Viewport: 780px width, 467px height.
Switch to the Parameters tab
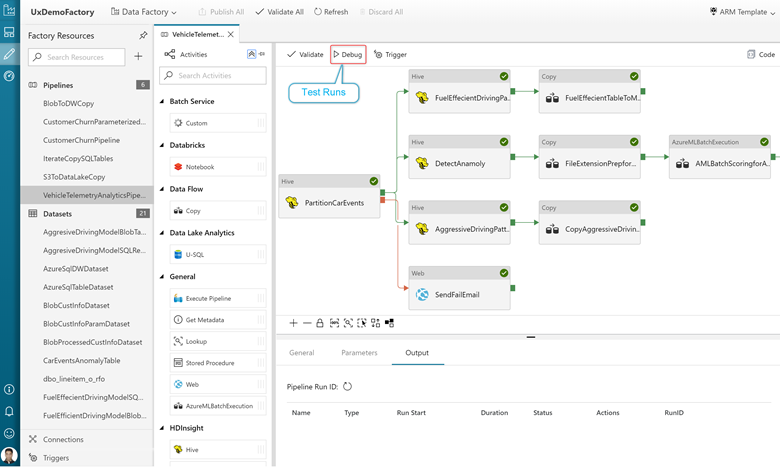[x=359, y=353]
